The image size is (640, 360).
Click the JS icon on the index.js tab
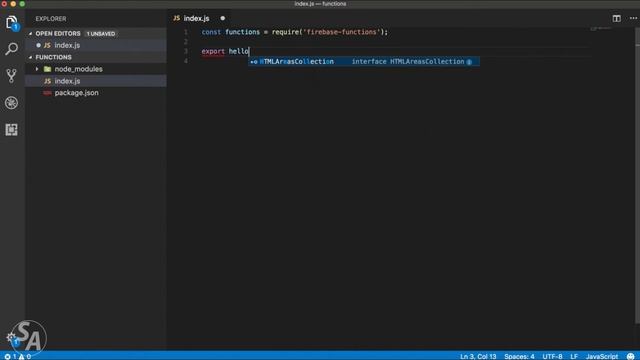click(177, 18)
